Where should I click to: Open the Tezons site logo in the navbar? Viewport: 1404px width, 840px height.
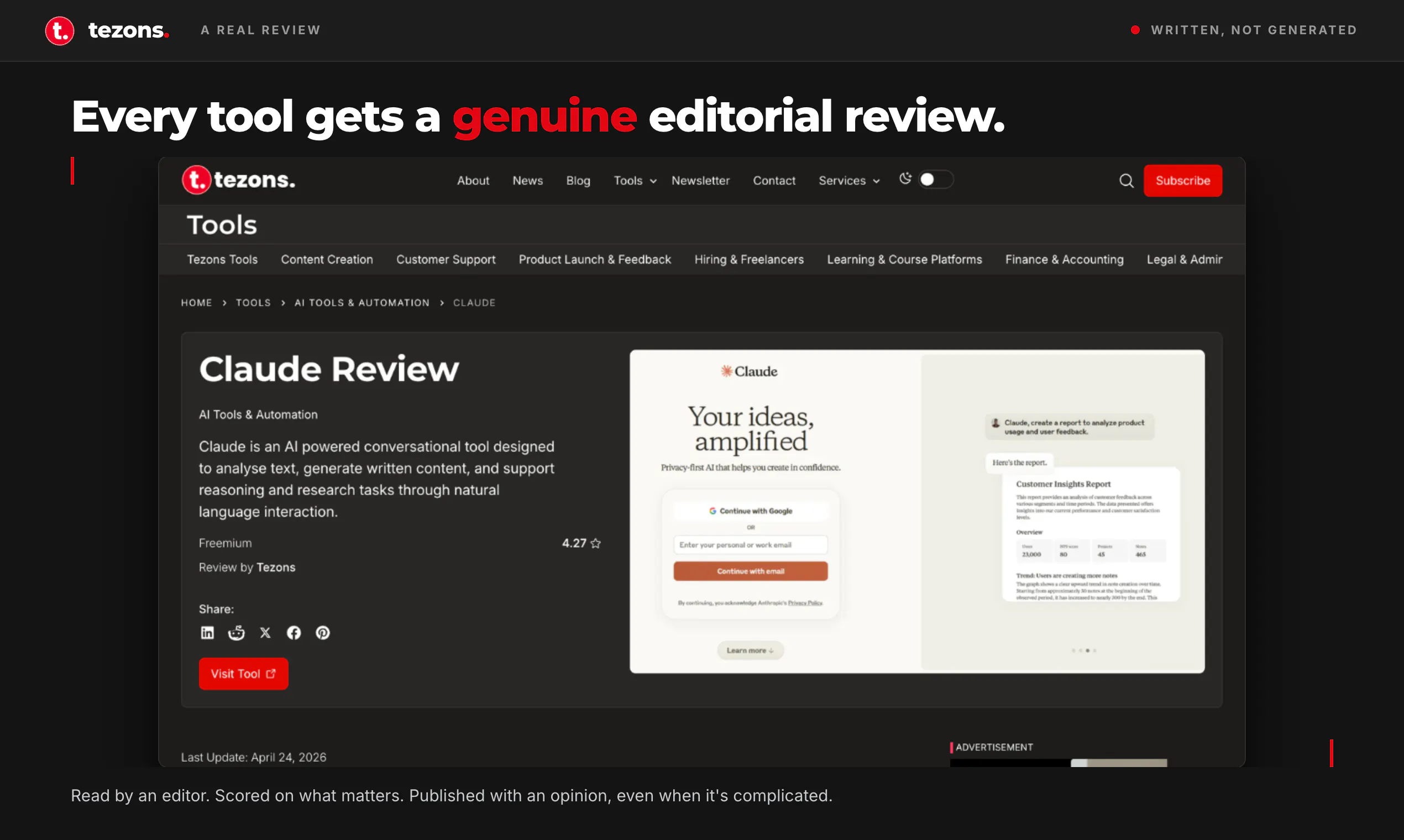click(x=238, y=180)
